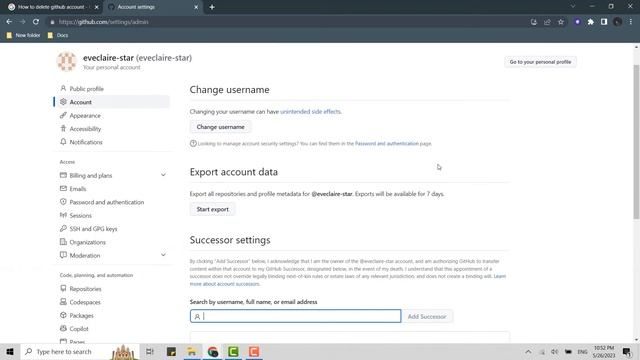Click the Change username button

point(220,127)
